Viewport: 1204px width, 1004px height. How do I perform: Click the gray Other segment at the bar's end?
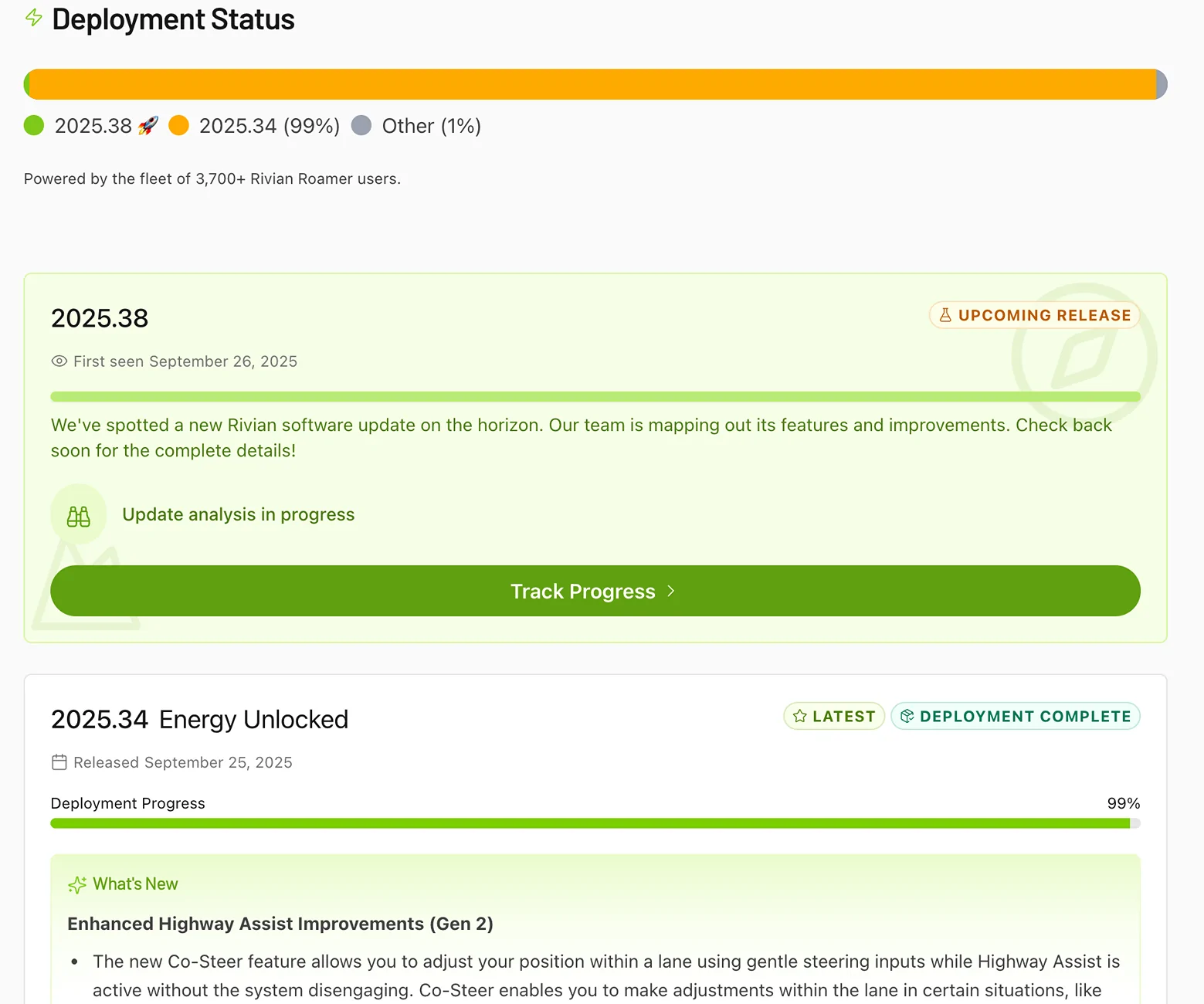pos(1162,84)
